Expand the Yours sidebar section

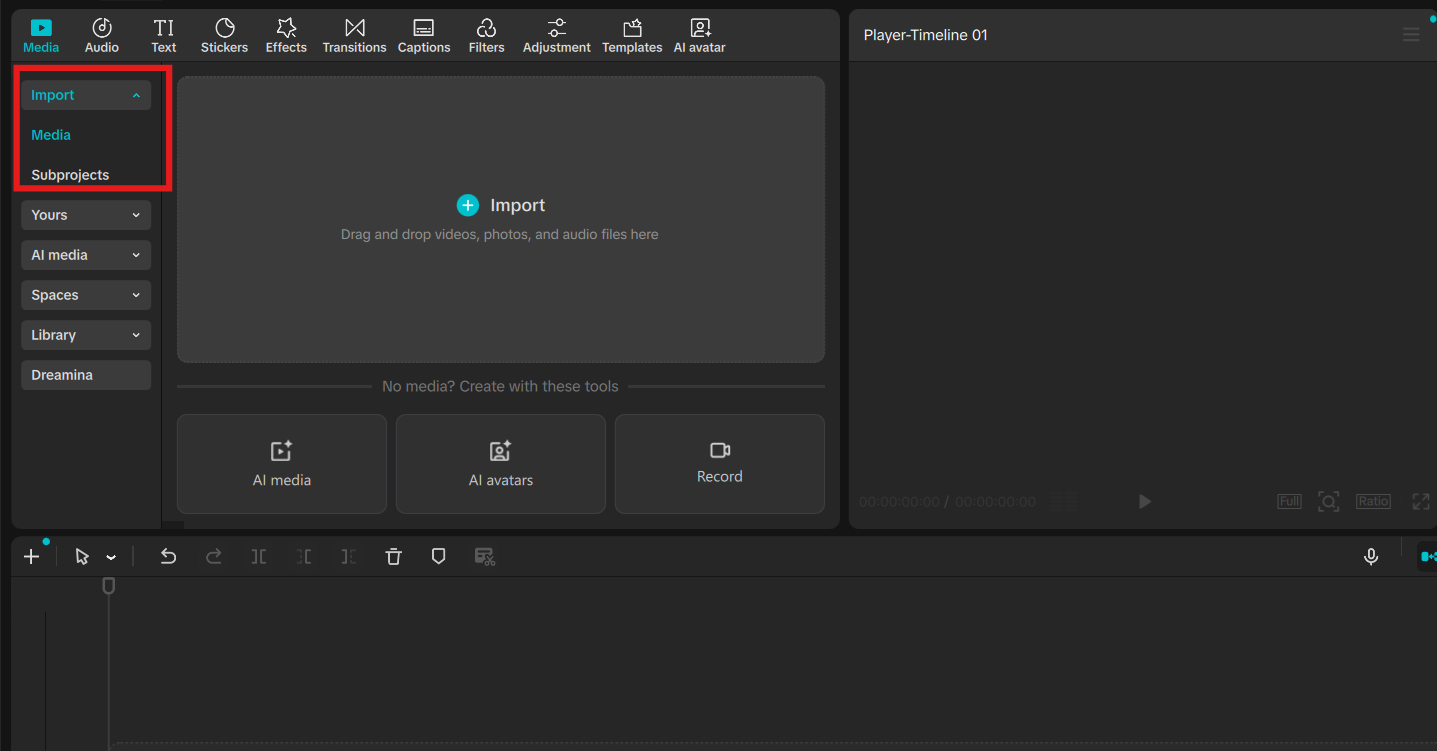click(86, 215)
